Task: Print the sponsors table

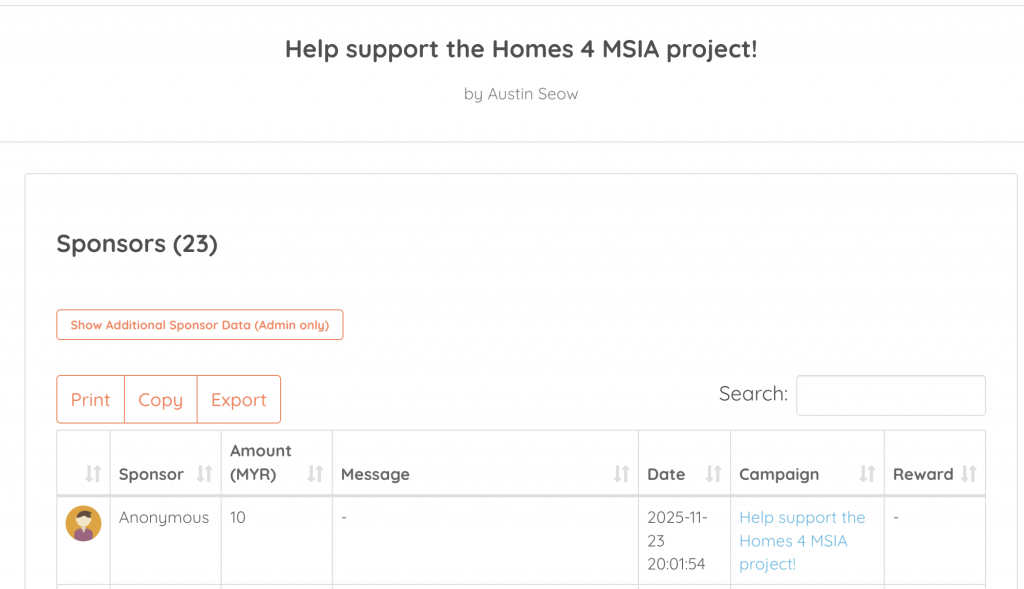Action: point(90,400)
